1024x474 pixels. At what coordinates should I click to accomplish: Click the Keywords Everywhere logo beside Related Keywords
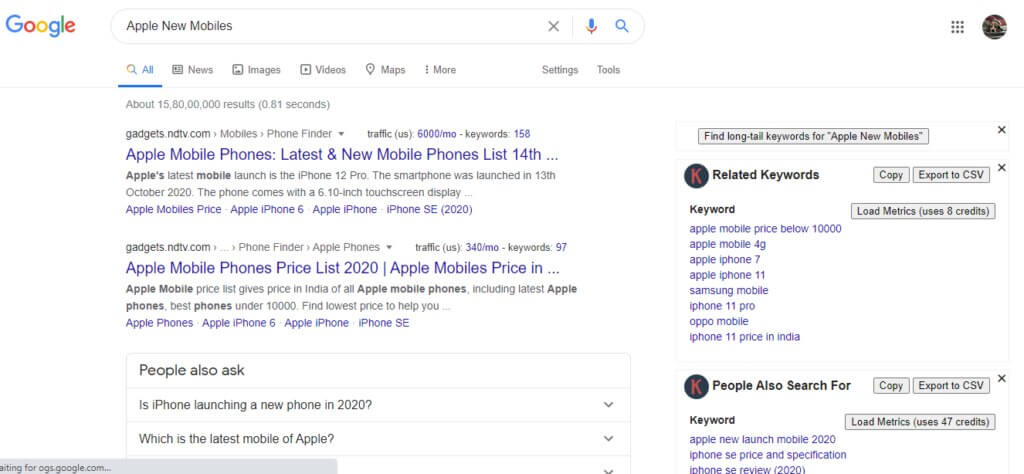point(696,176)
